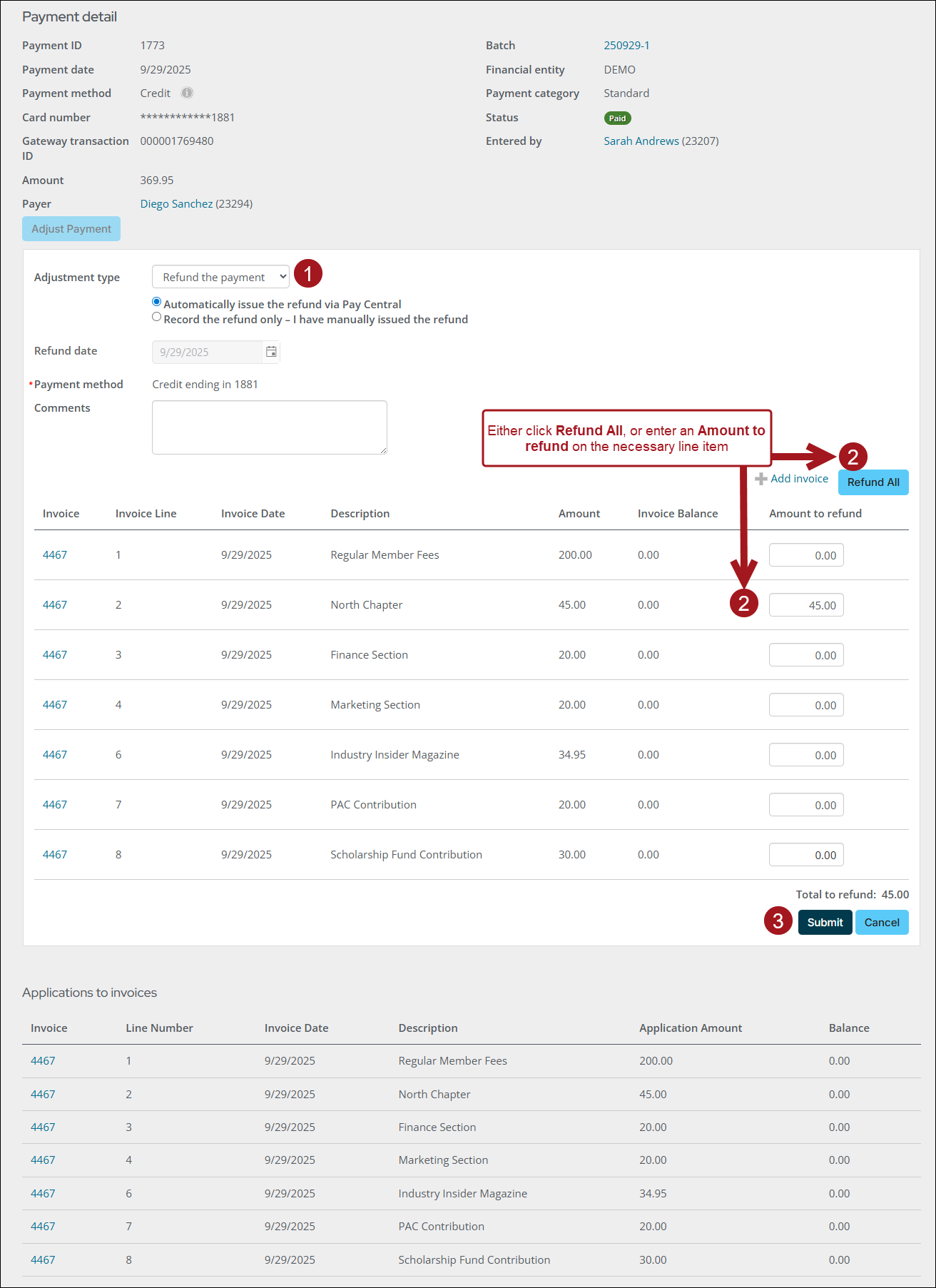
Task: Edit refund amount for Regular Member Fees
Action: pyautogui.click(x=805, y=555)
